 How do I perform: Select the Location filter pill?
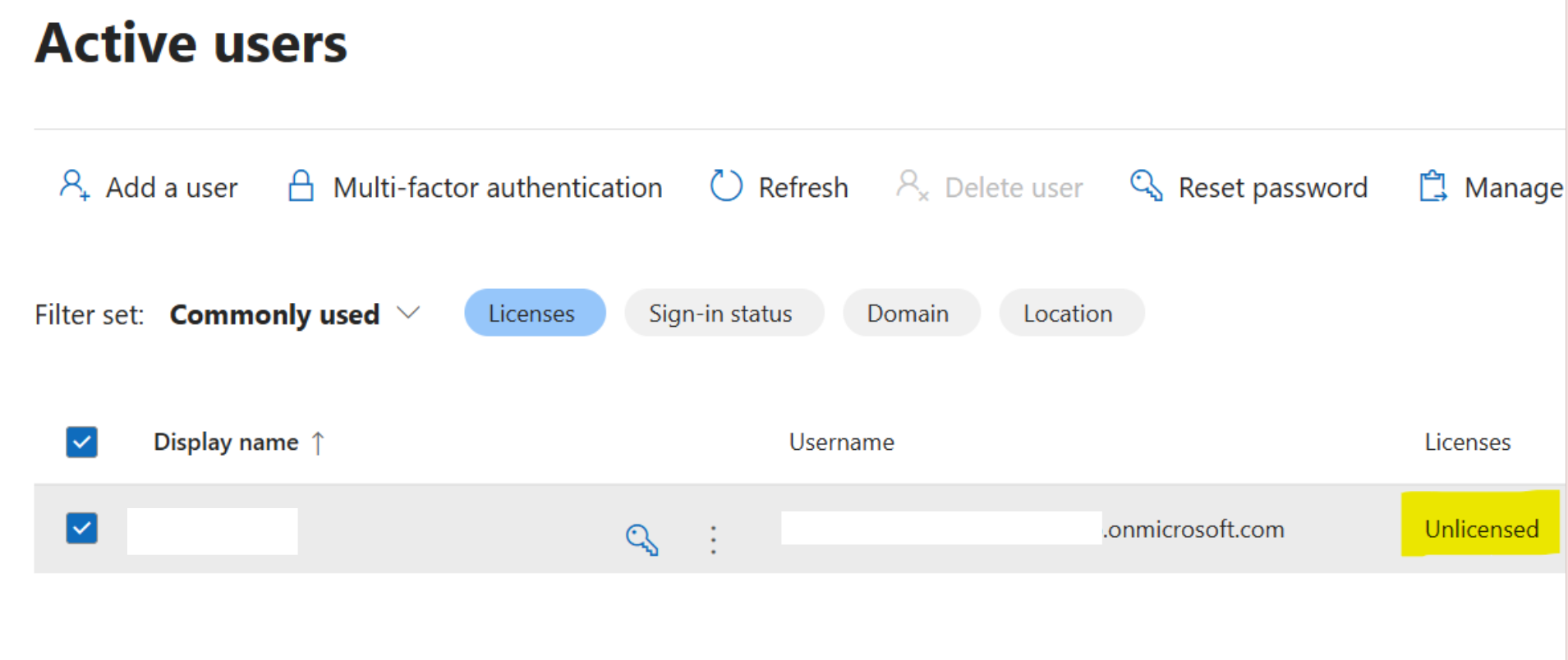tap(1071, 313)
